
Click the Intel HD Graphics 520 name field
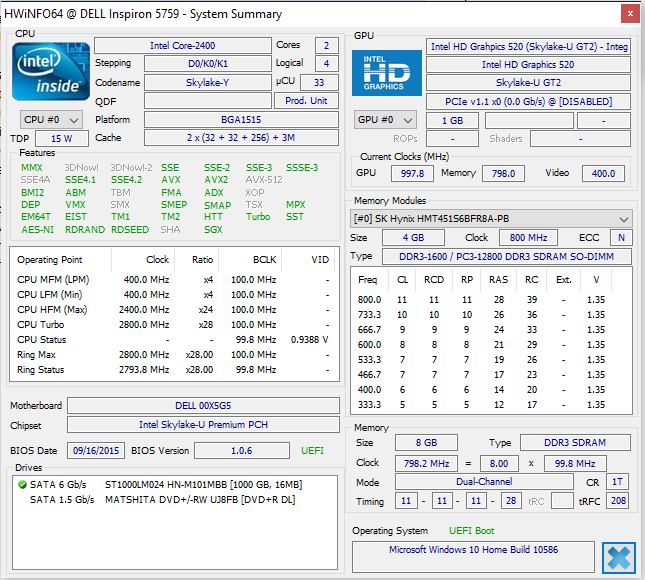(528, 65)
